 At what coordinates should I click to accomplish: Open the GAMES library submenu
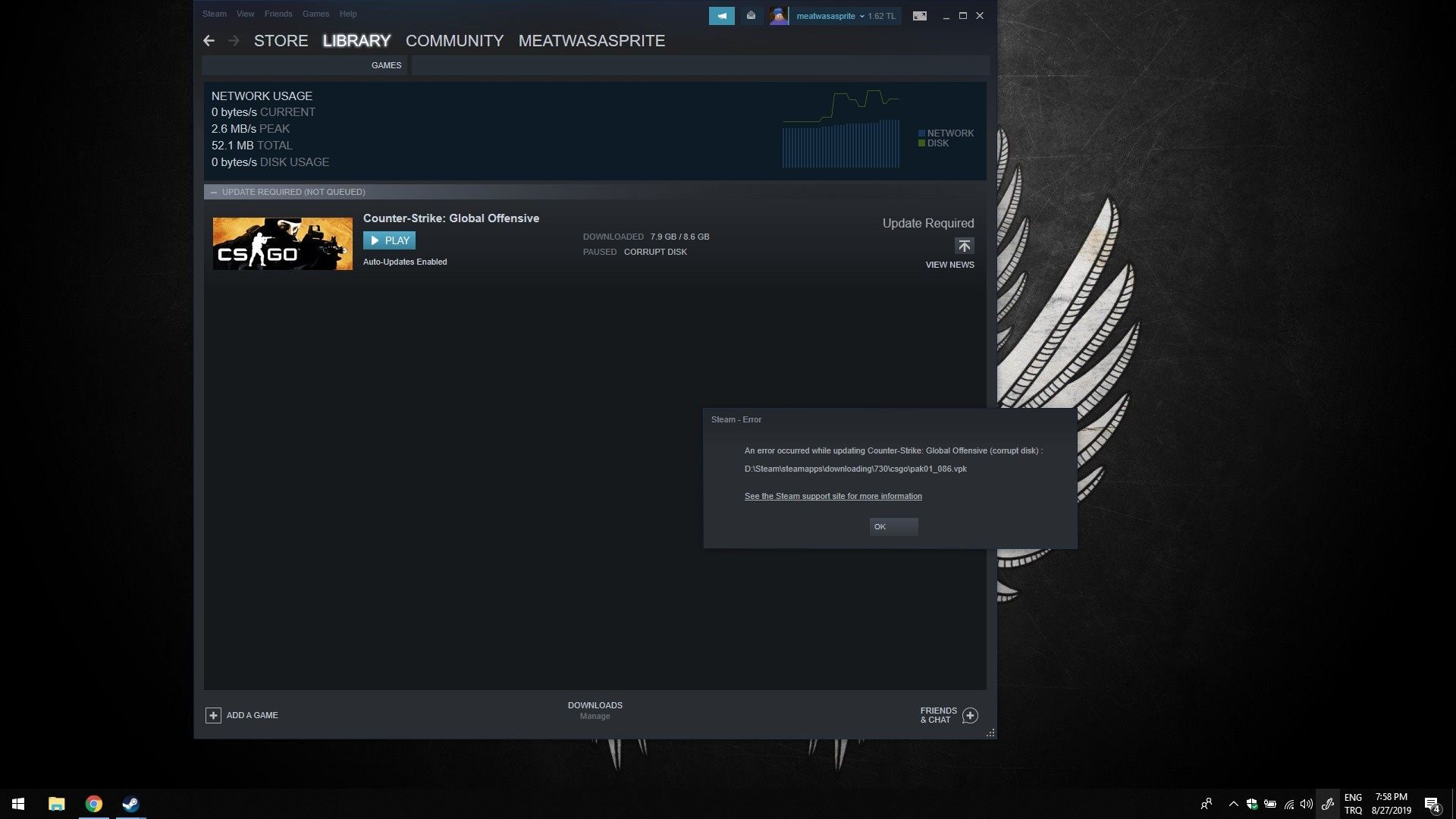[386, 65]
